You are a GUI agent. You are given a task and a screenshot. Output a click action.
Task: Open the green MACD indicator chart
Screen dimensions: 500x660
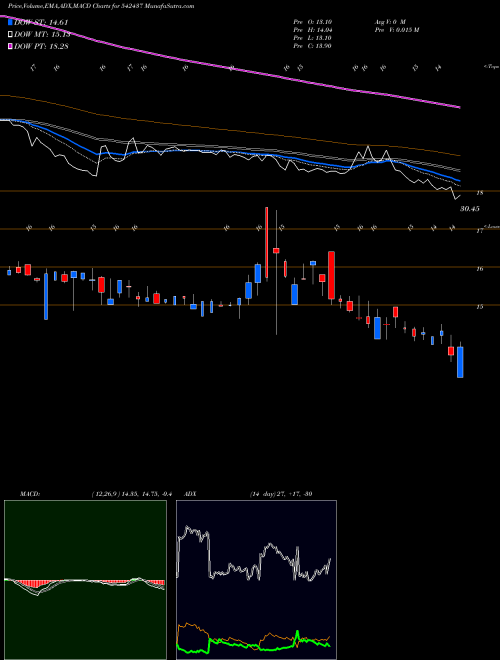(x=85, y=580)
